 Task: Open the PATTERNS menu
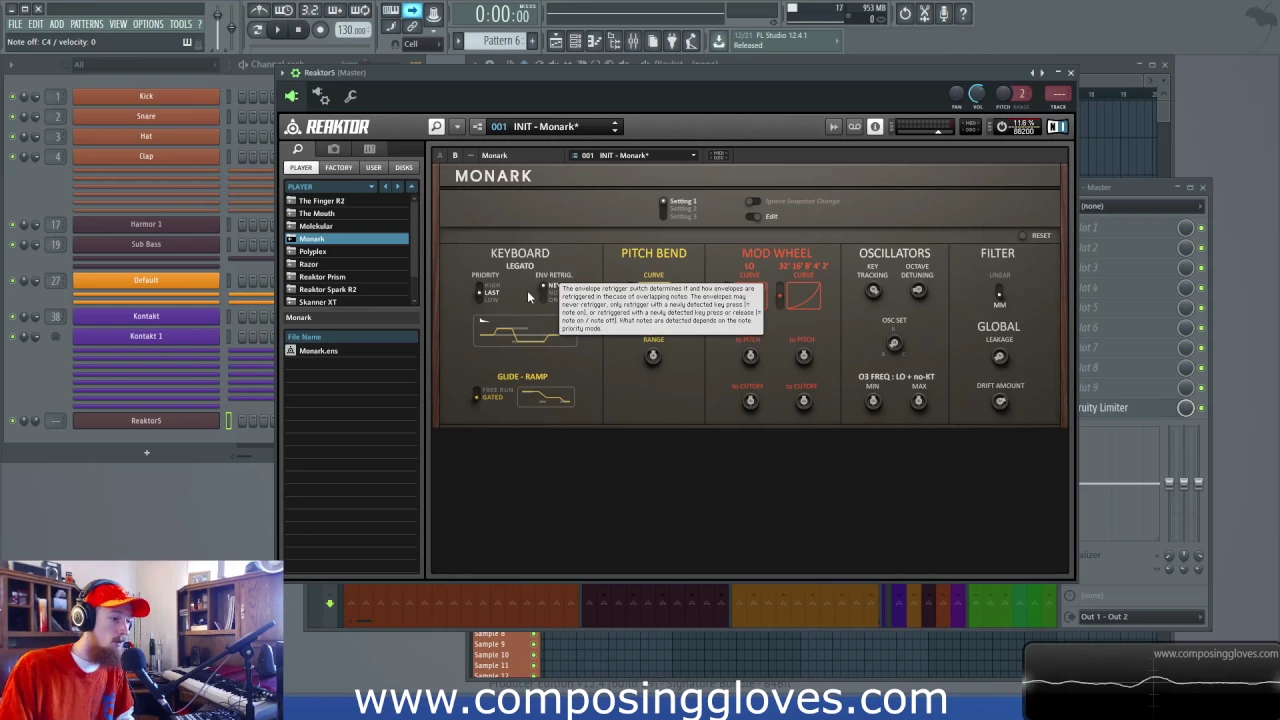coord(86,24)
